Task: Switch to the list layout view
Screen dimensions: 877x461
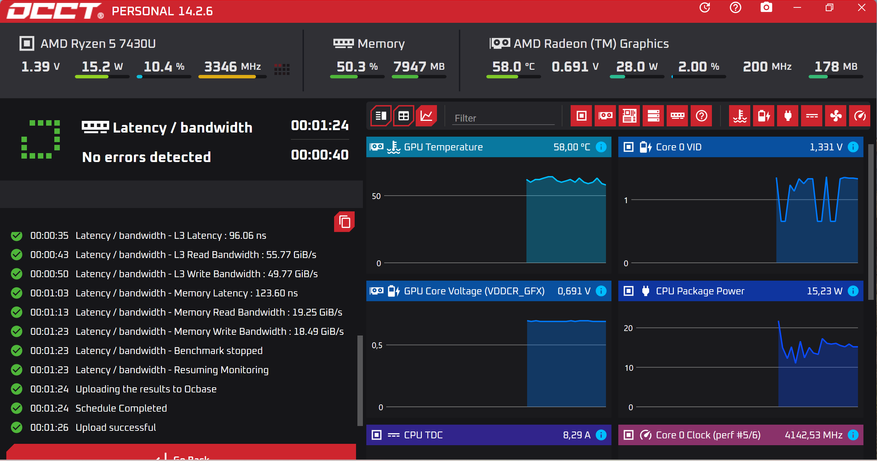Action: (x=381, y=116)
